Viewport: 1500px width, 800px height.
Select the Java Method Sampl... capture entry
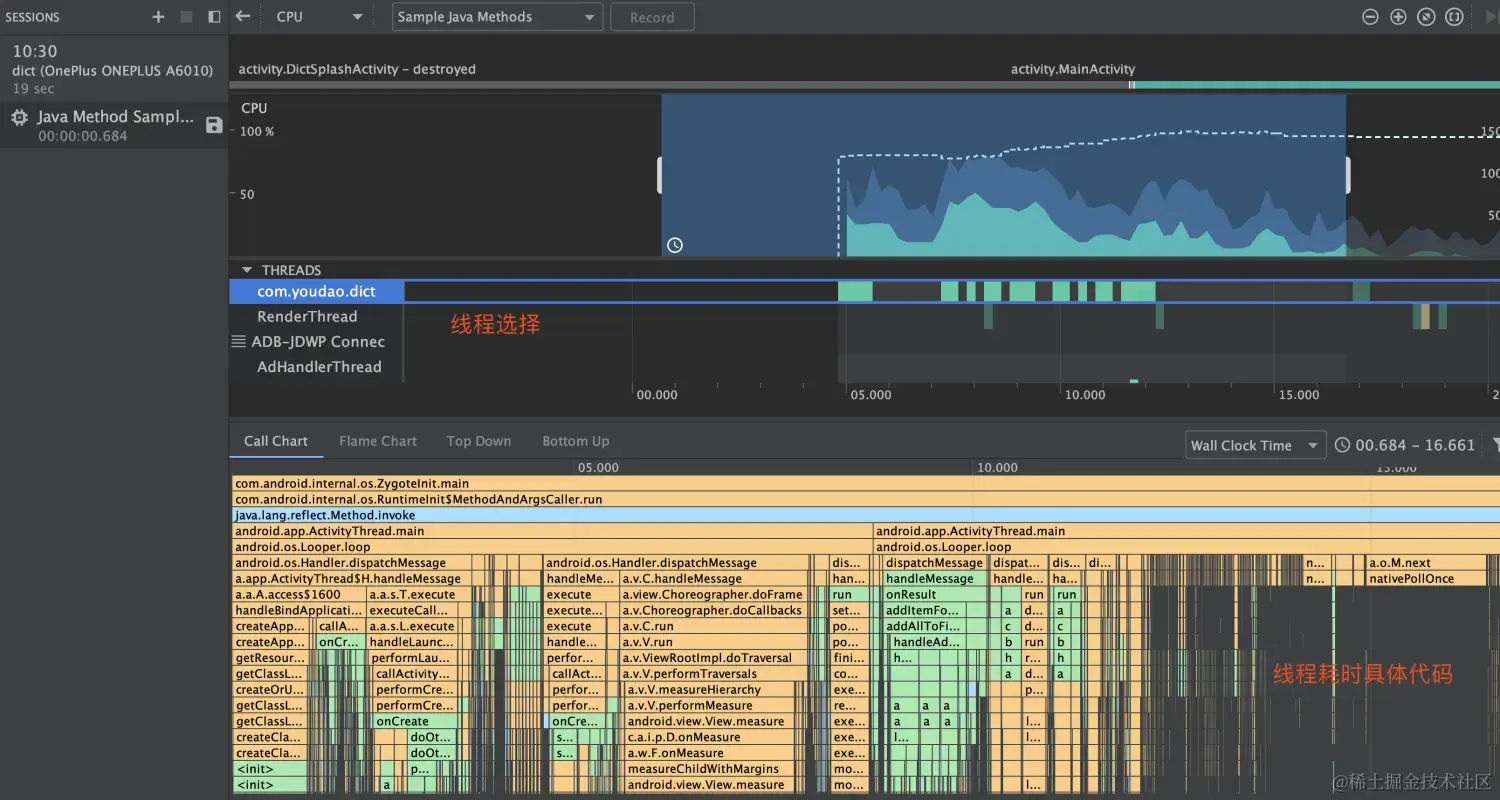114,125
